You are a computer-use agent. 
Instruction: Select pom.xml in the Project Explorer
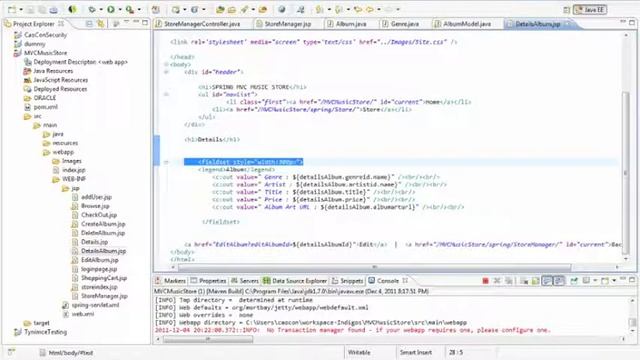point(46,107)
